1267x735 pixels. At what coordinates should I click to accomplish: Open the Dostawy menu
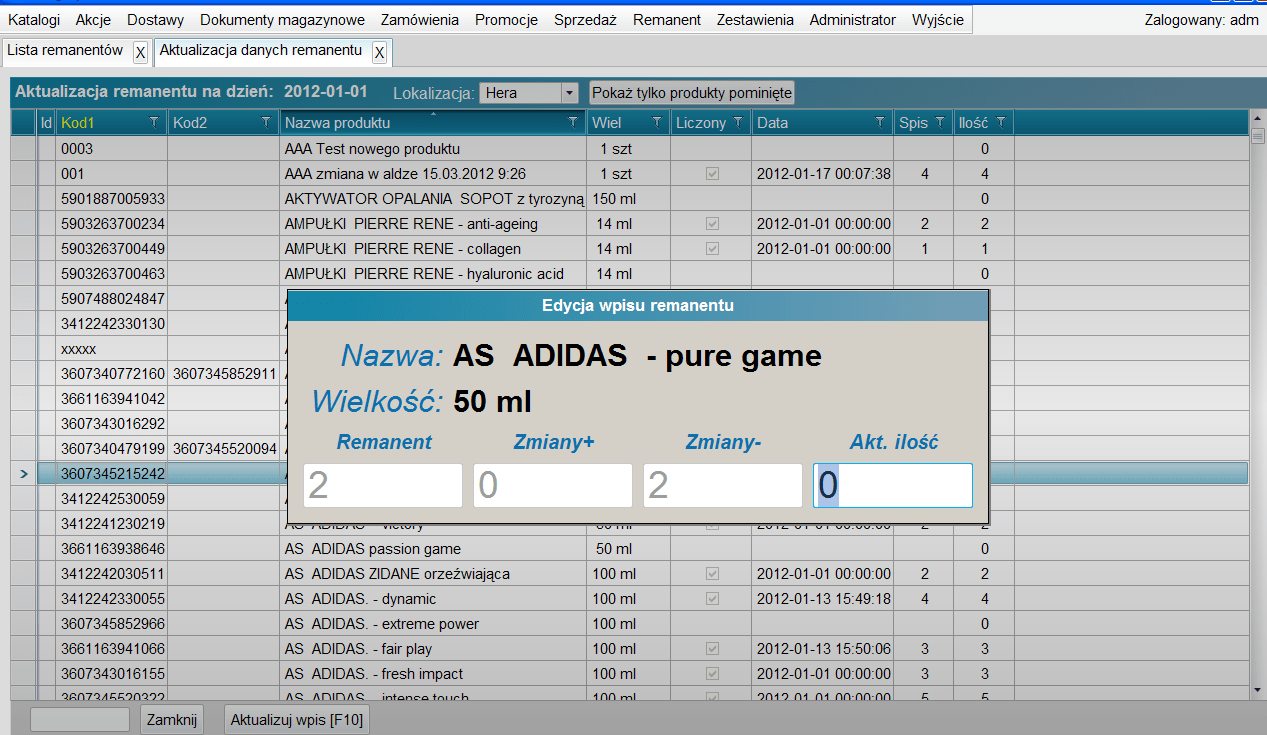(x=155, y=20)
